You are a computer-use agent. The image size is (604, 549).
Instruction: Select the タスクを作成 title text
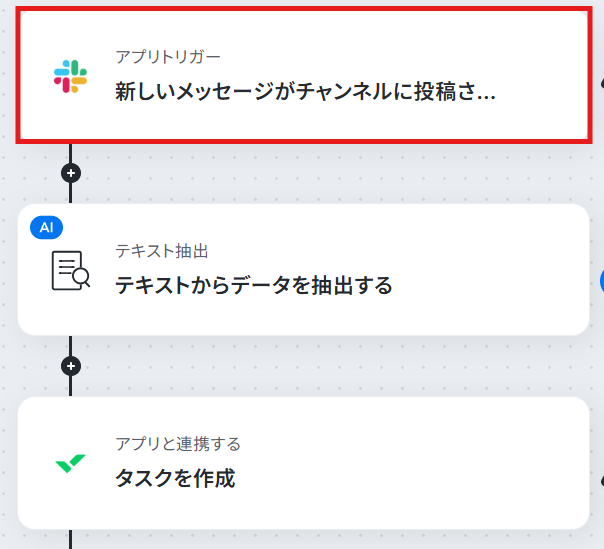(175, 478)
